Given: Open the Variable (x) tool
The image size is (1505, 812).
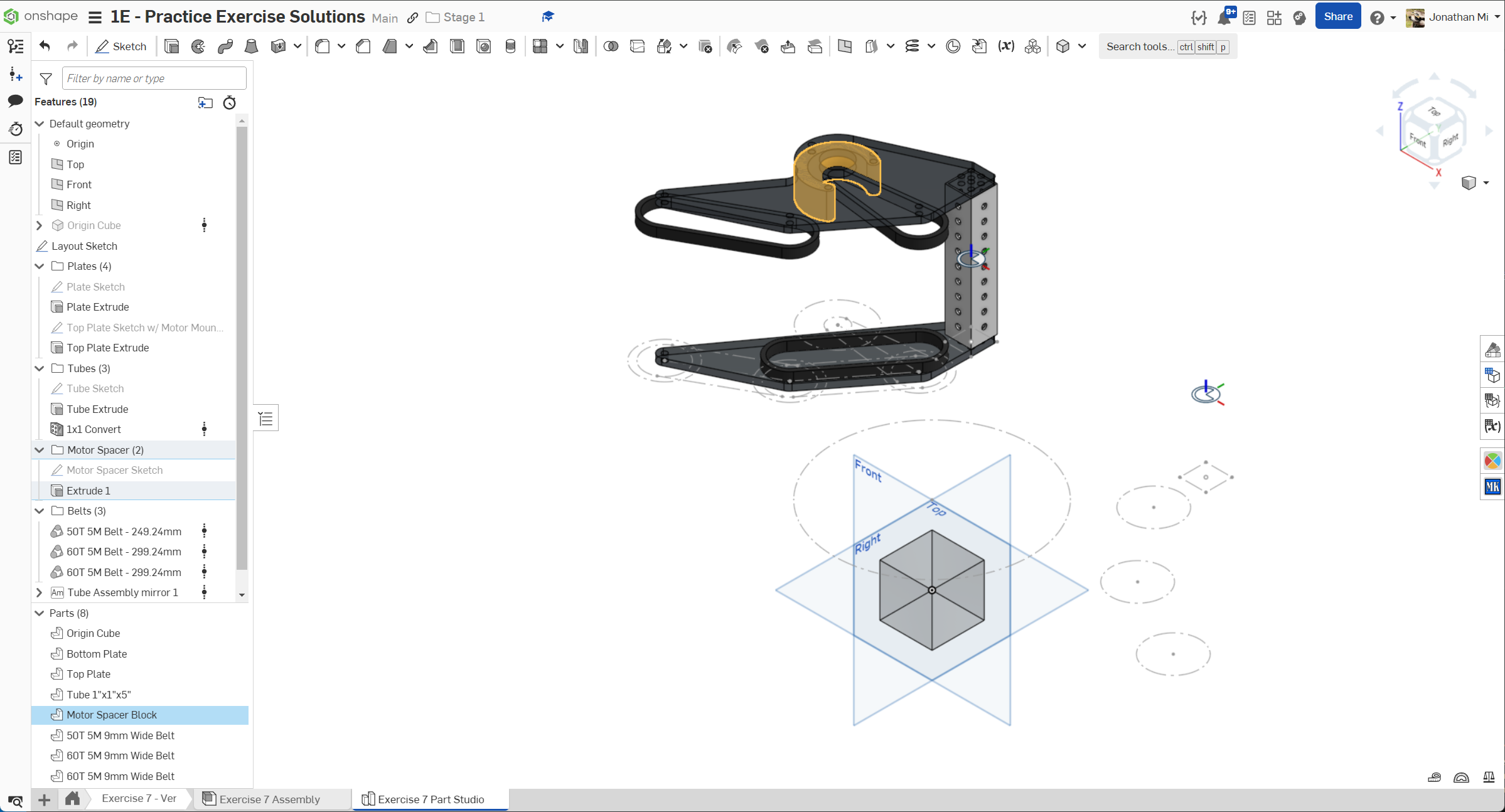Looking at the screenshot, I should point(1006,46).
